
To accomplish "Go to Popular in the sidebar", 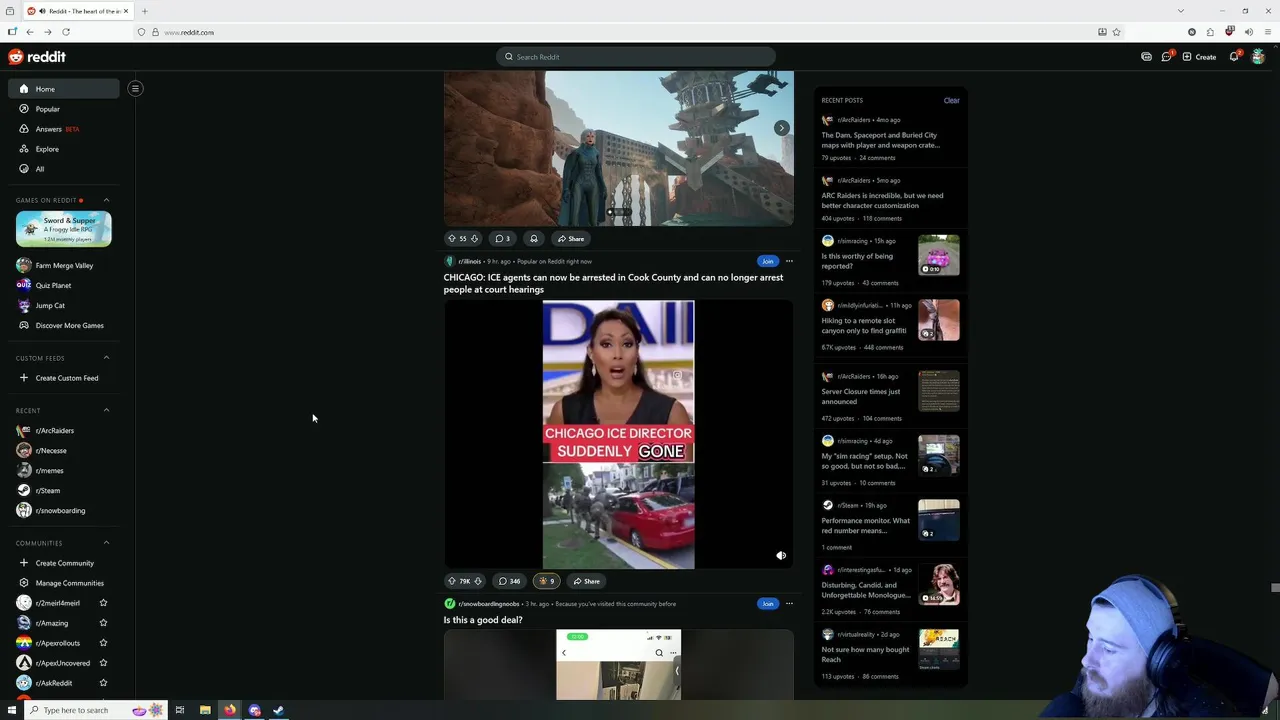I will click(64, 109).
